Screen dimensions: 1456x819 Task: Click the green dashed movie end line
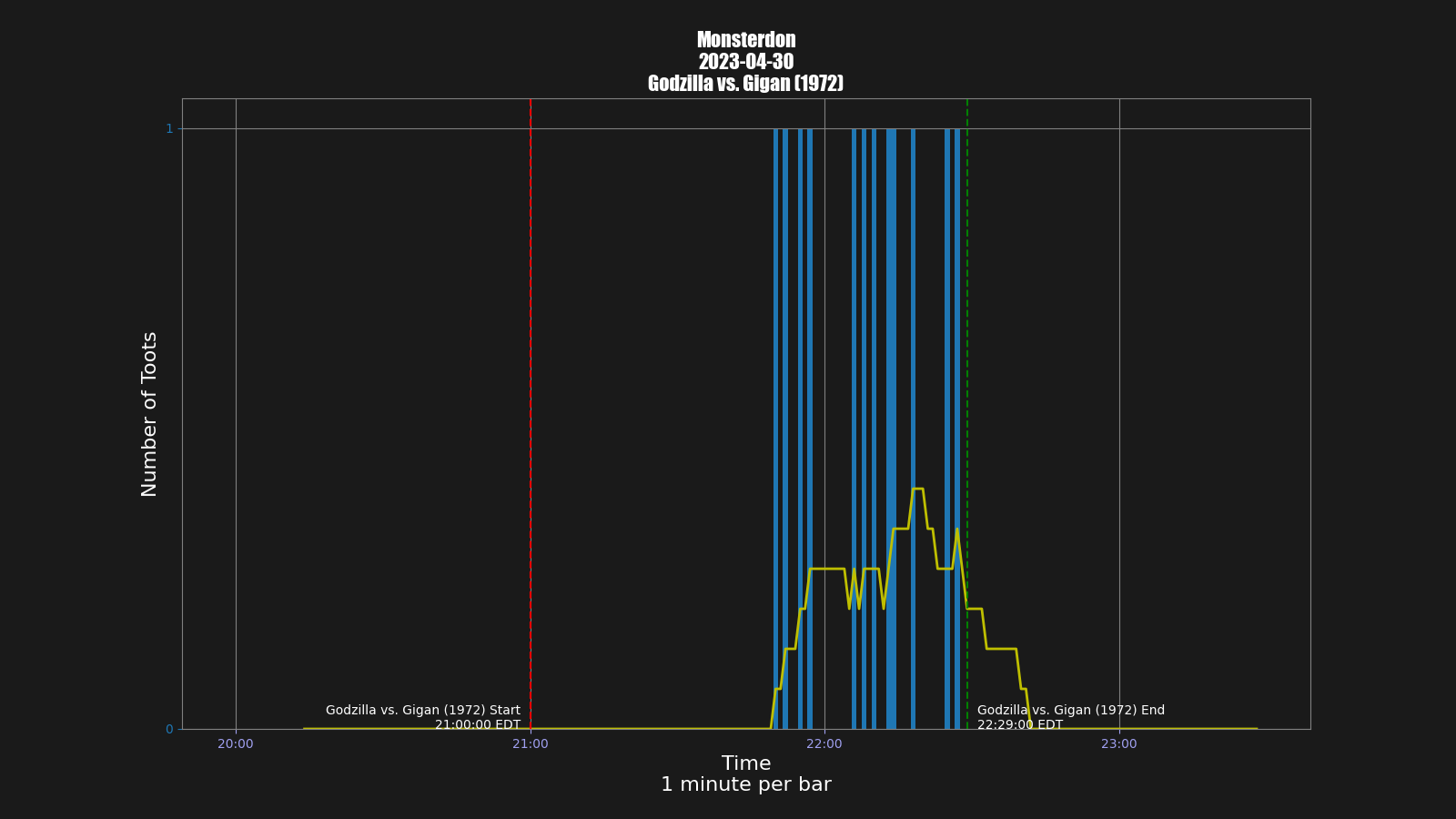tap(967, 414)
